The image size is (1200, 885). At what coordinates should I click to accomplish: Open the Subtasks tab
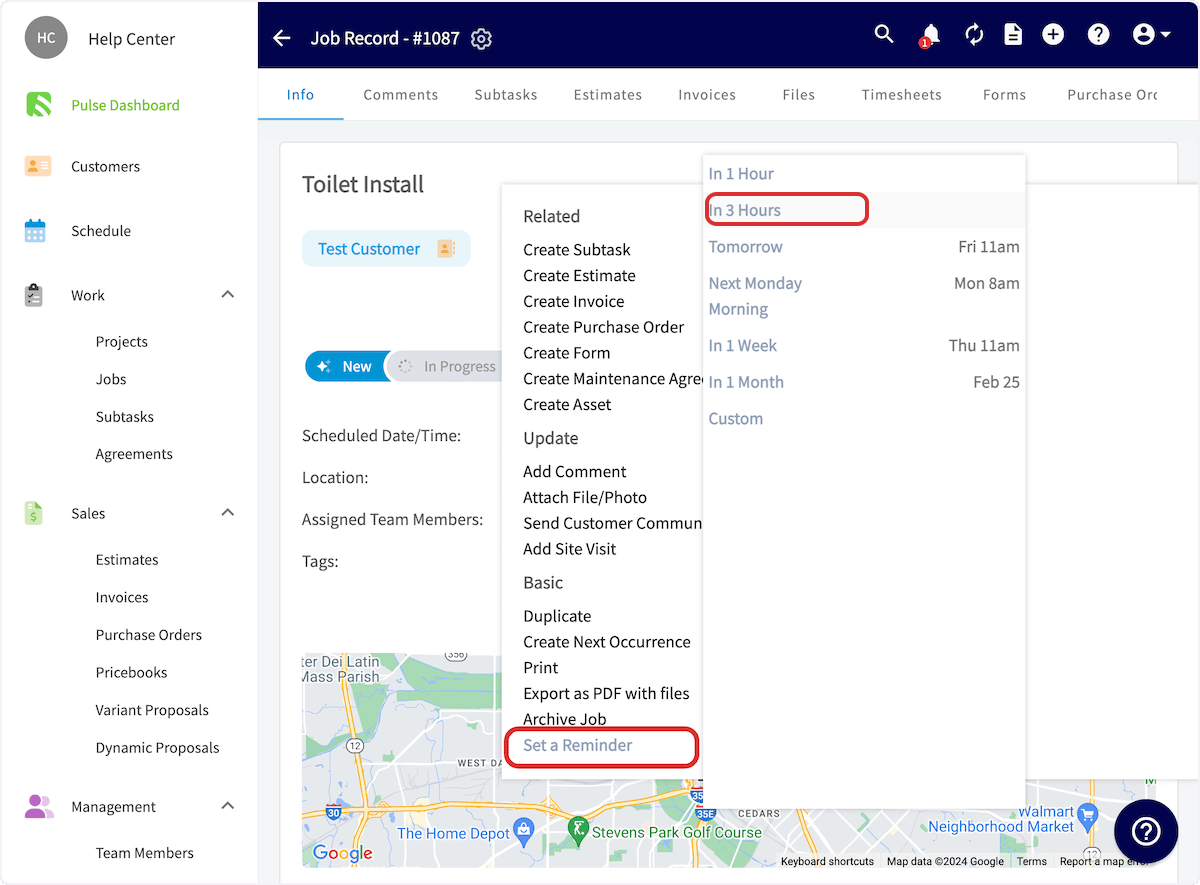pyautogui.click(x=506, y=94)
